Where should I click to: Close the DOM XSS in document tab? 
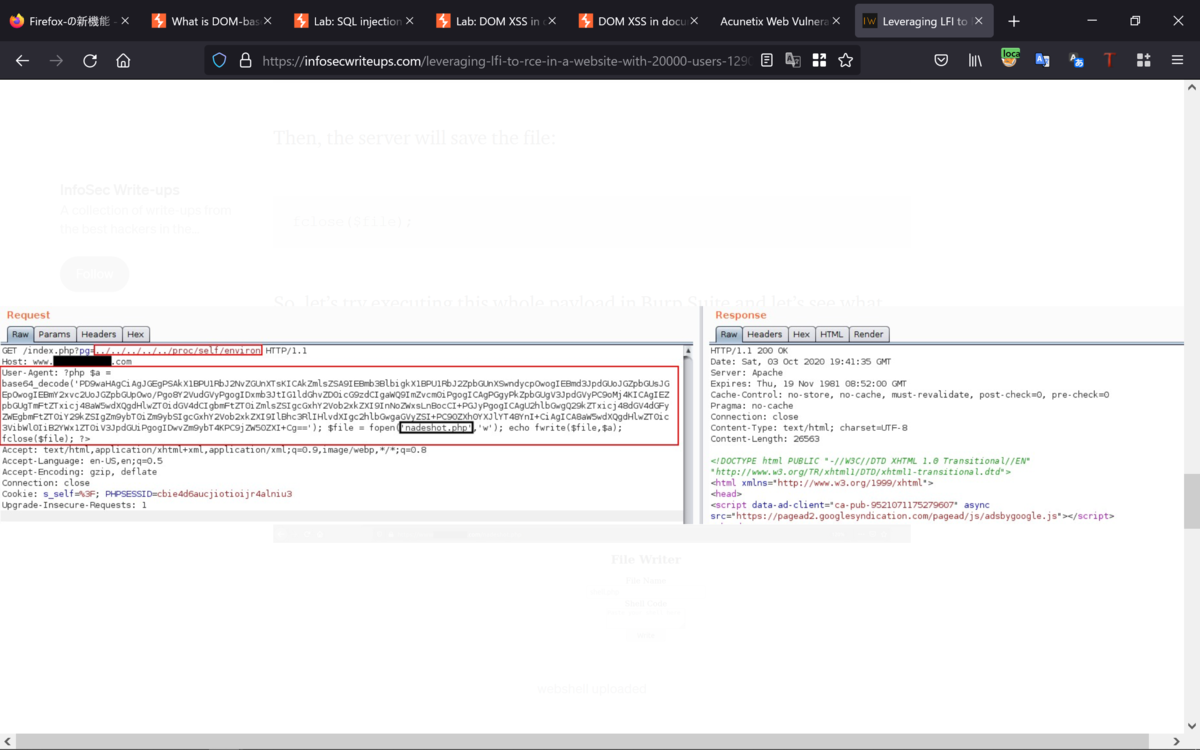693,21
